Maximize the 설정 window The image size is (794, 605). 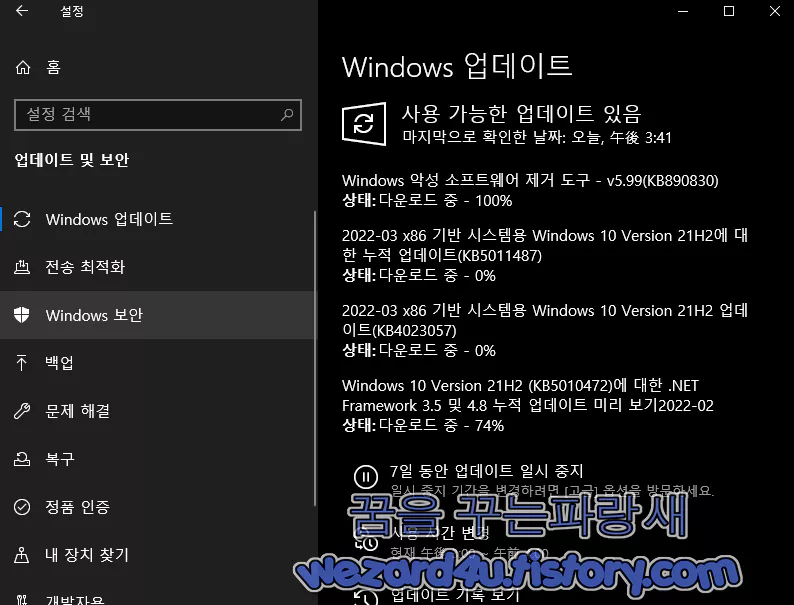point(729,11)
